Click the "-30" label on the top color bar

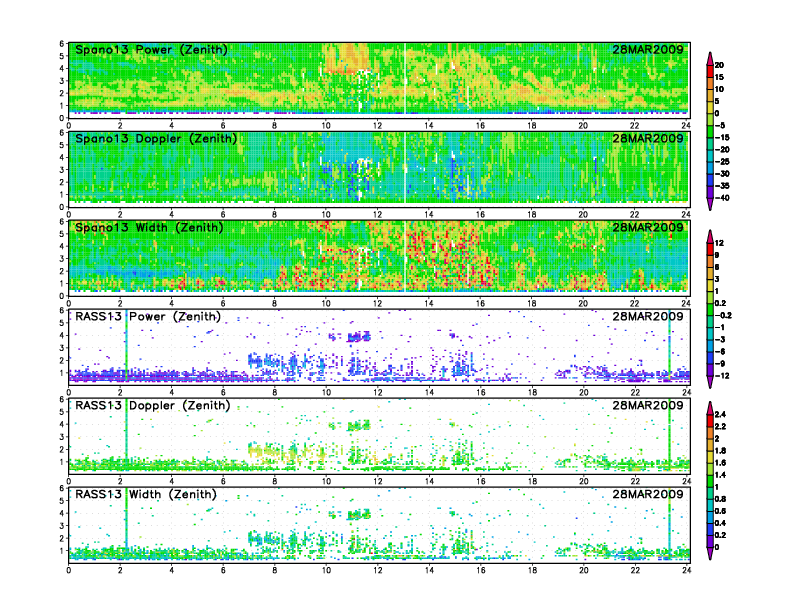click(x=722, y=174)
